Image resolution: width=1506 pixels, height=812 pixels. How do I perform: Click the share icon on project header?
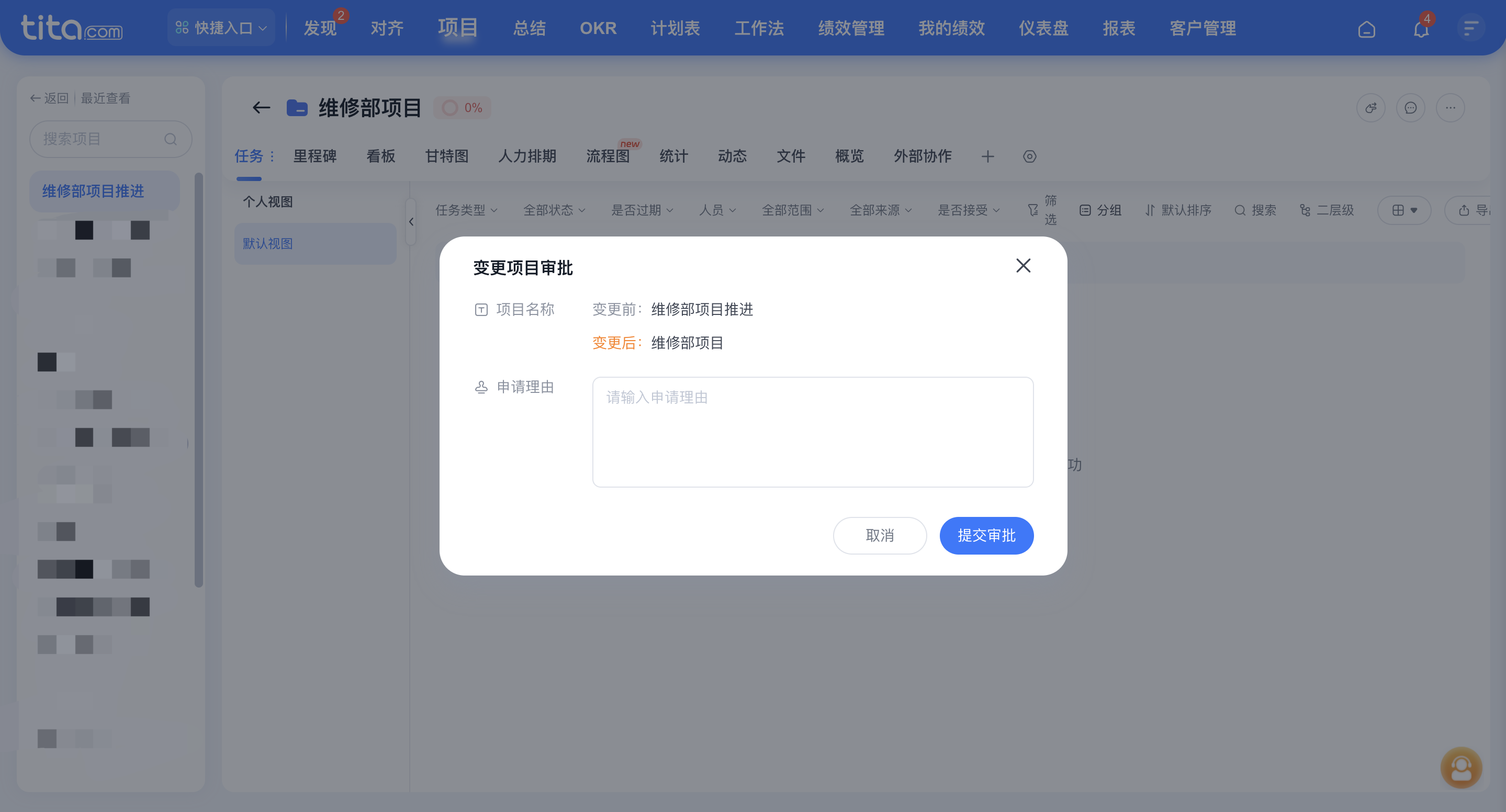1372,108
